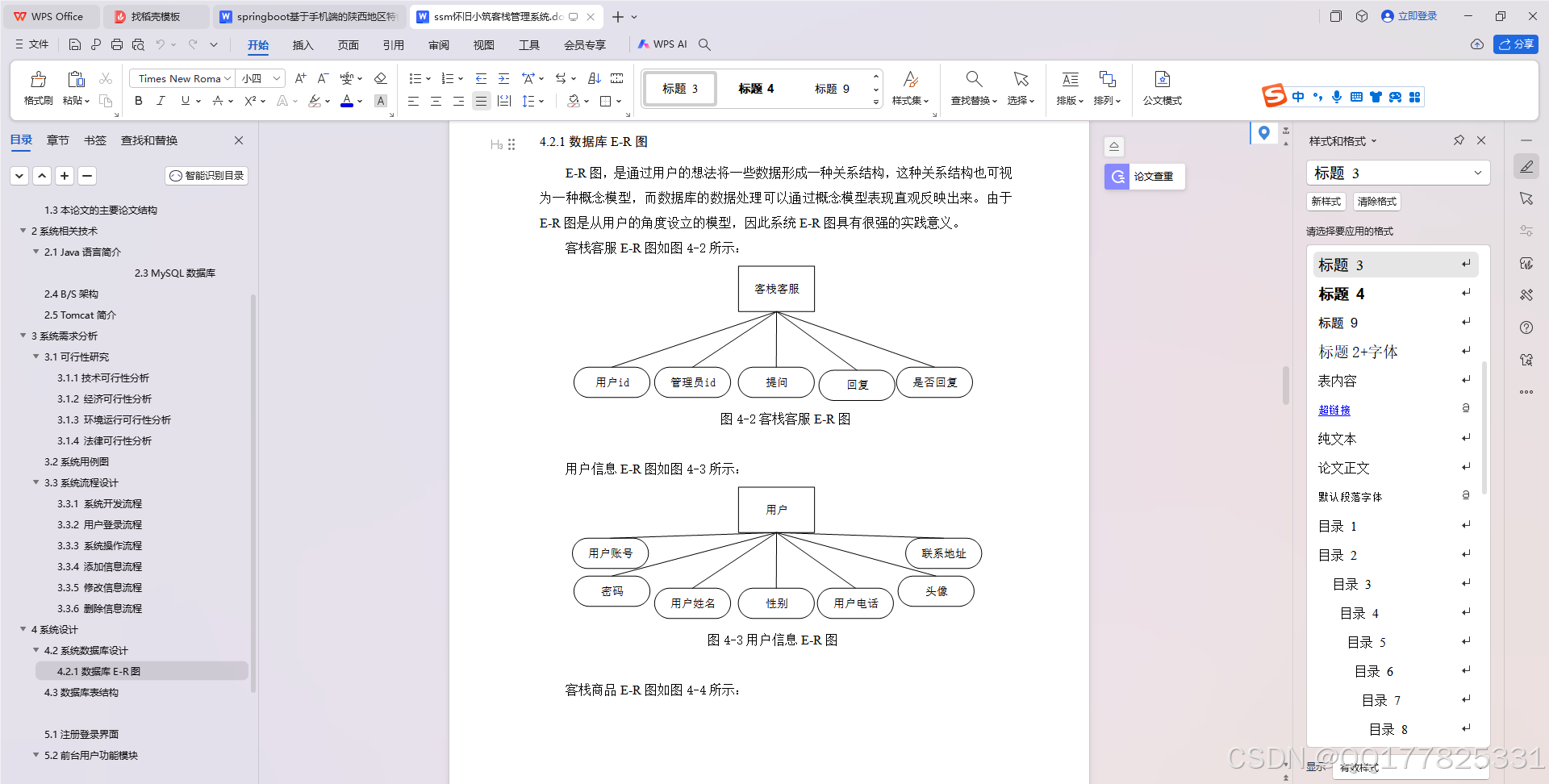Toggle bold formatting

coord(138,100)
